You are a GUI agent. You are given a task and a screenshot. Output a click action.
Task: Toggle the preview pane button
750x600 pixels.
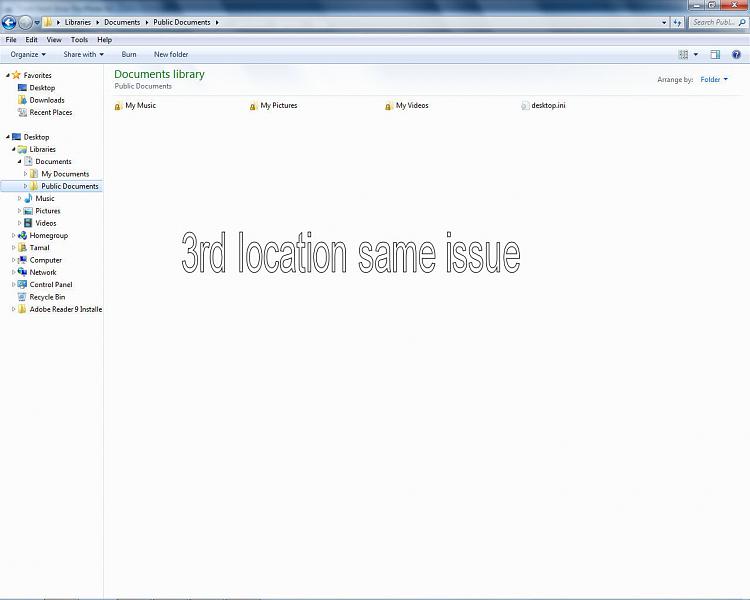(x=715, y=55)
